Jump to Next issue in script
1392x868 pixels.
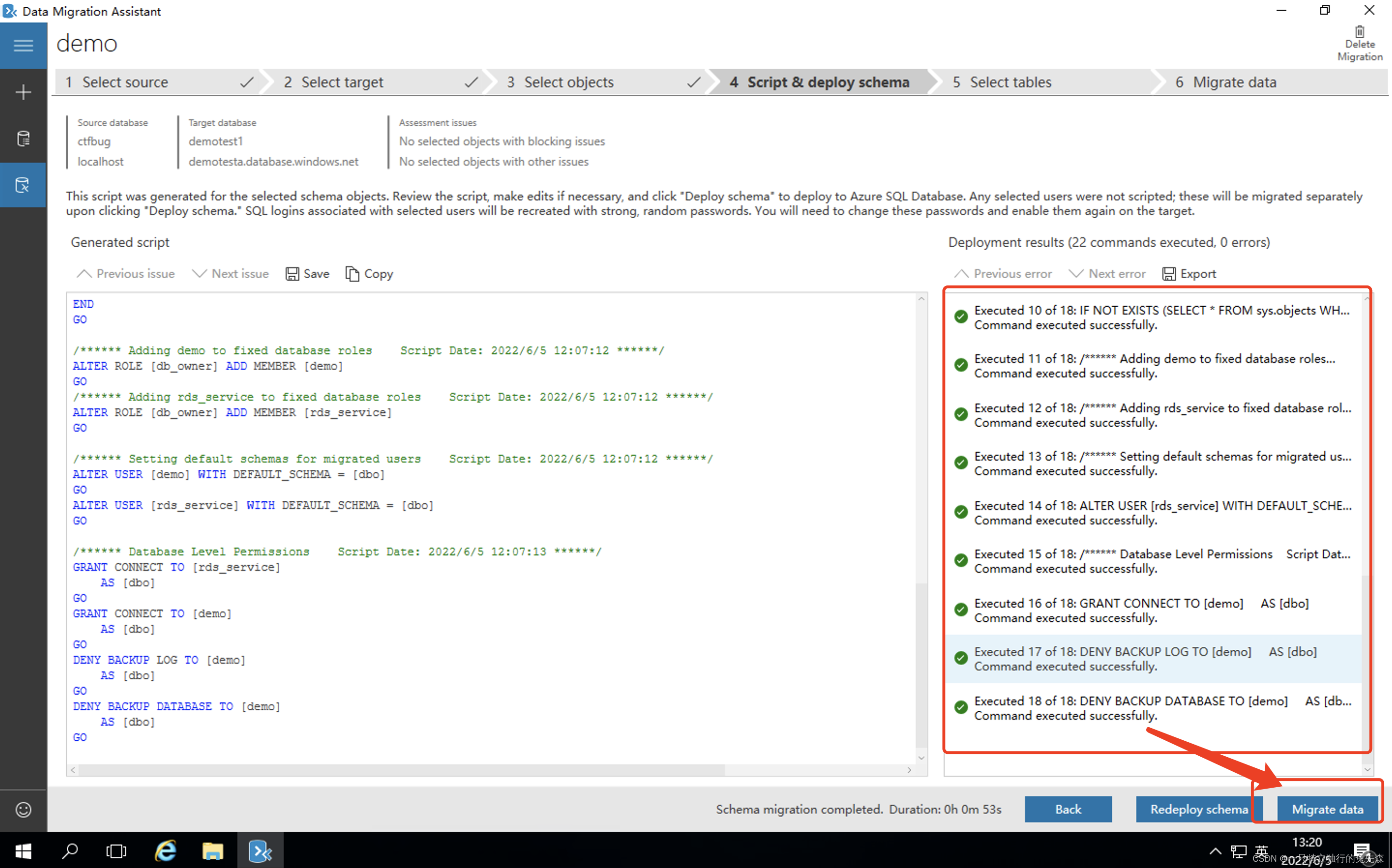(230, 274)
